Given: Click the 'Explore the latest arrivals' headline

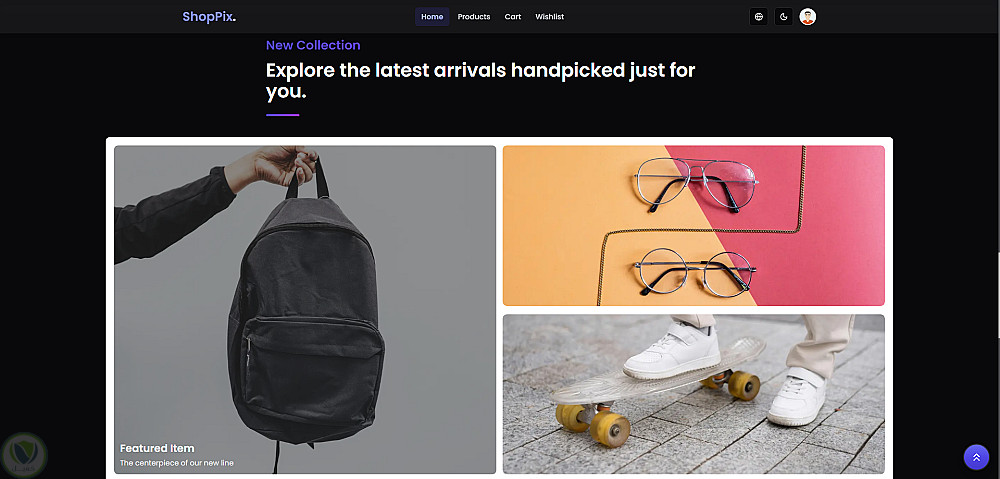Looking at the screenshot, I should (x=480, y=80).
